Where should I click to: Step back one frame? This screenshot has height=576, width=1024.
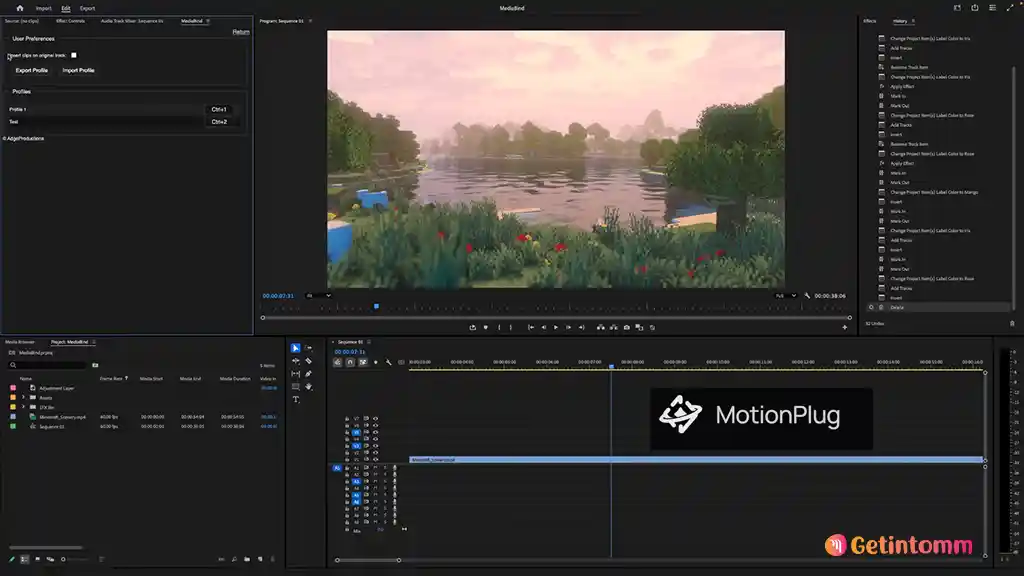click(543, 327)
